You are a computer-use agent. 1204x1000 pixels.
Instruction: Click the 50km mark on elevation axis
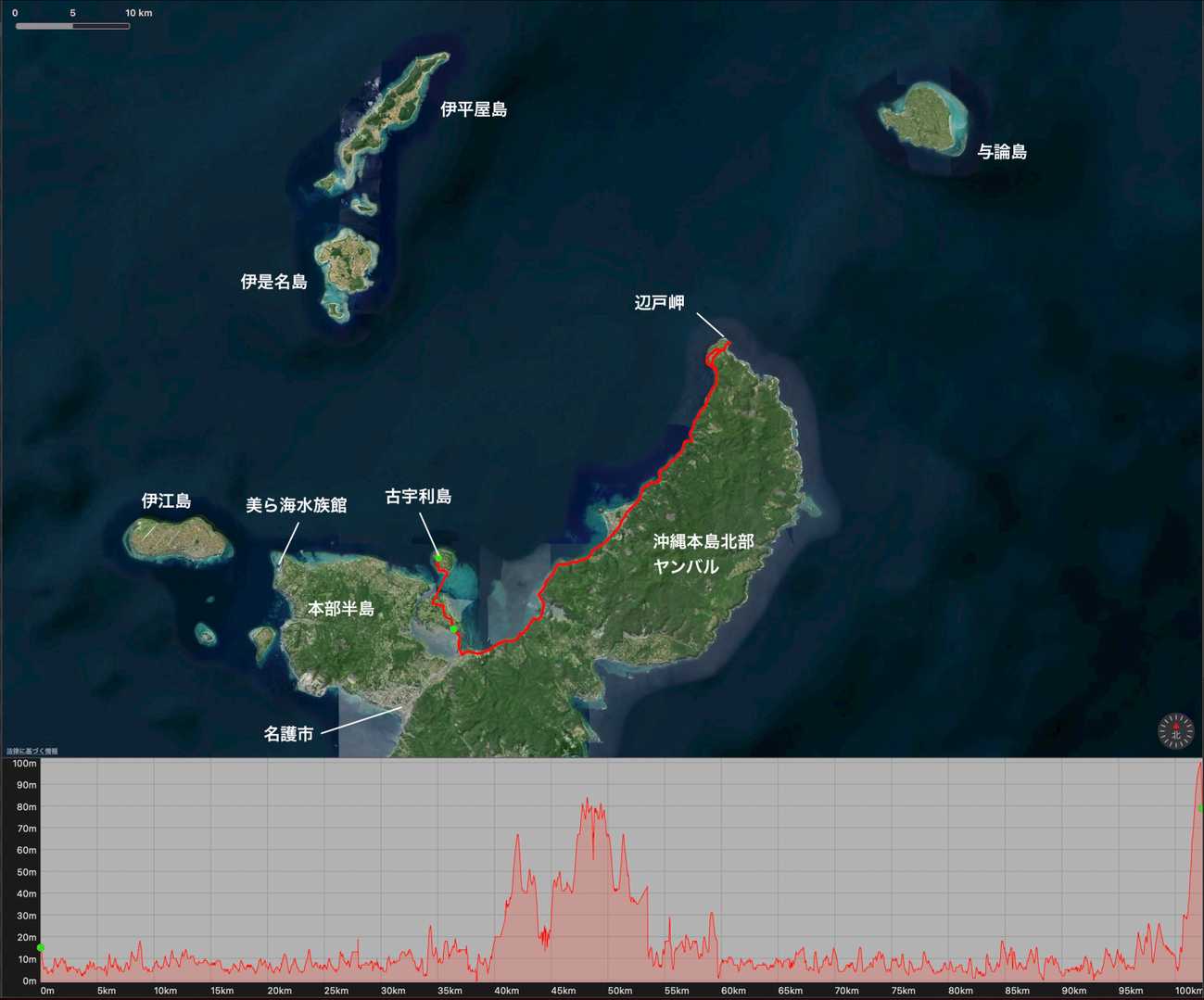point(619,991)
